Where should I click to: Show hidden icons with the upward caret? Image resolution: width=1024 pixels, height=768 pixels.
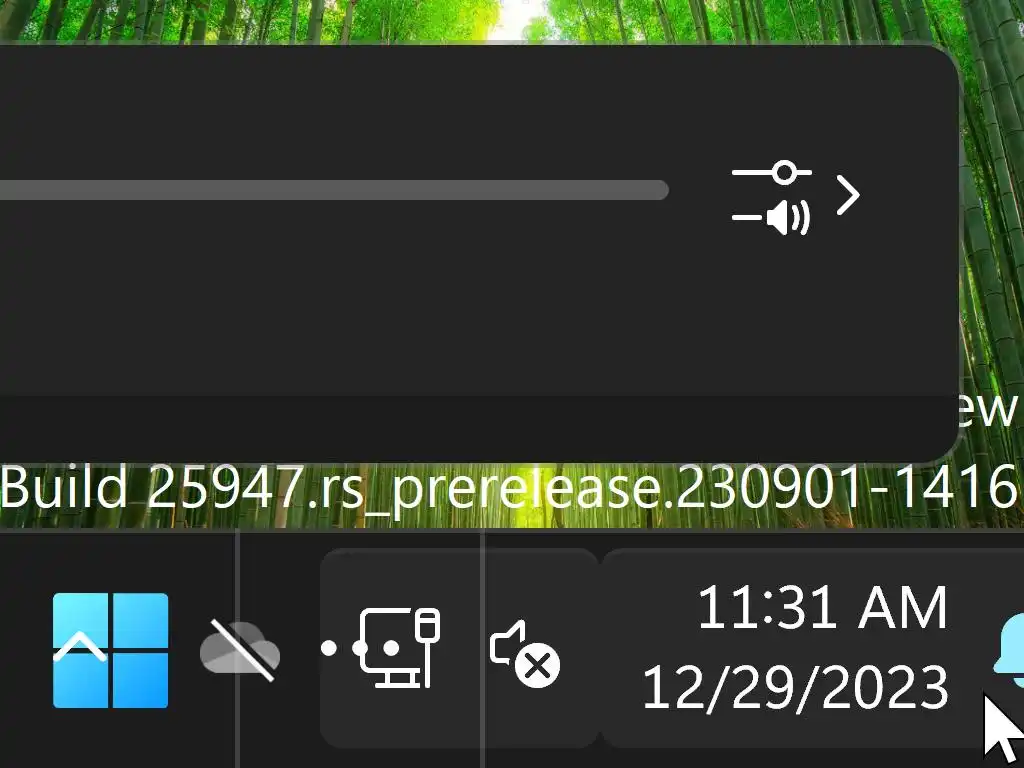[80, 648]
